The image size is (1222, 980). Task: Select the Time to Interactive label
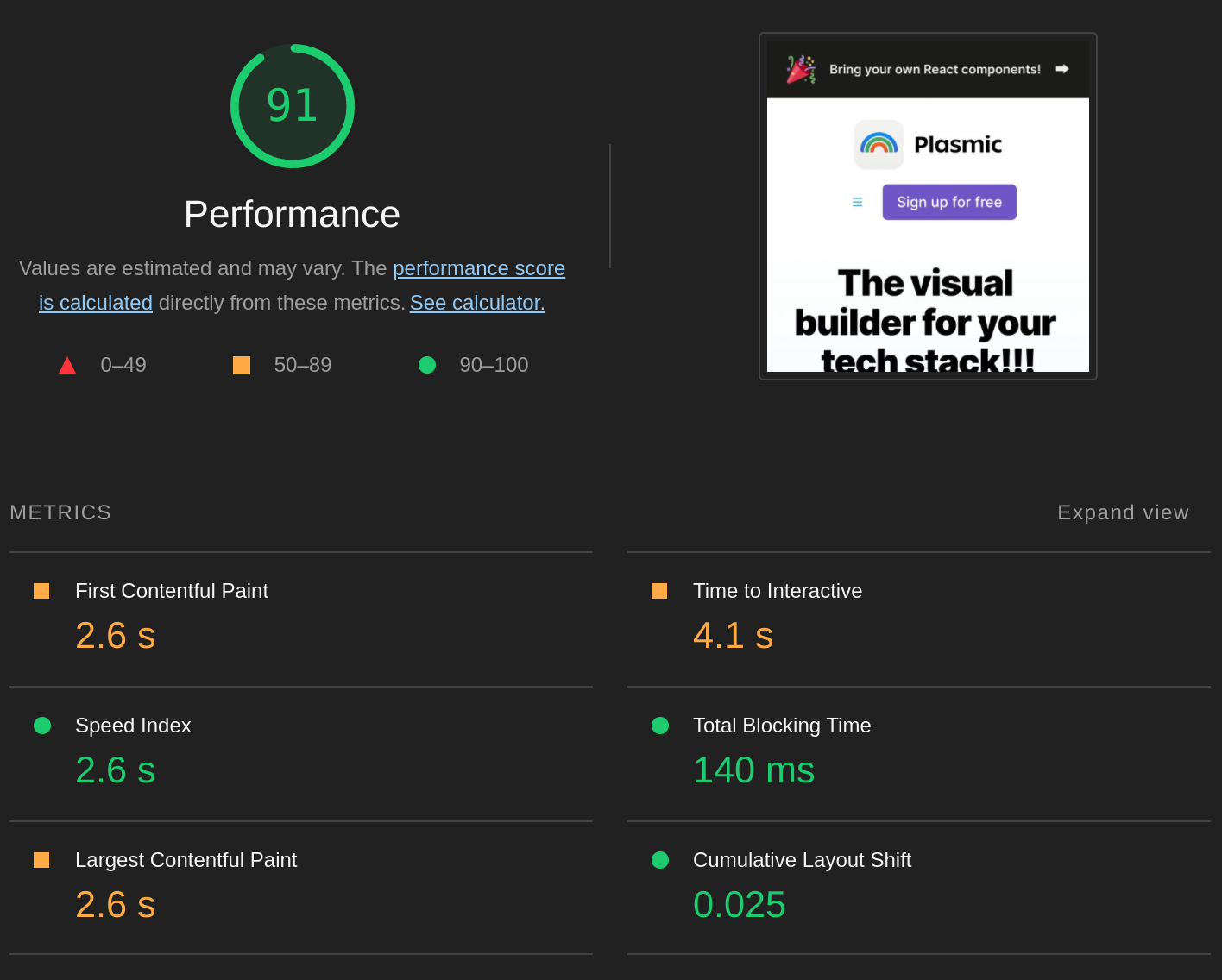click(x=778, y=591)
